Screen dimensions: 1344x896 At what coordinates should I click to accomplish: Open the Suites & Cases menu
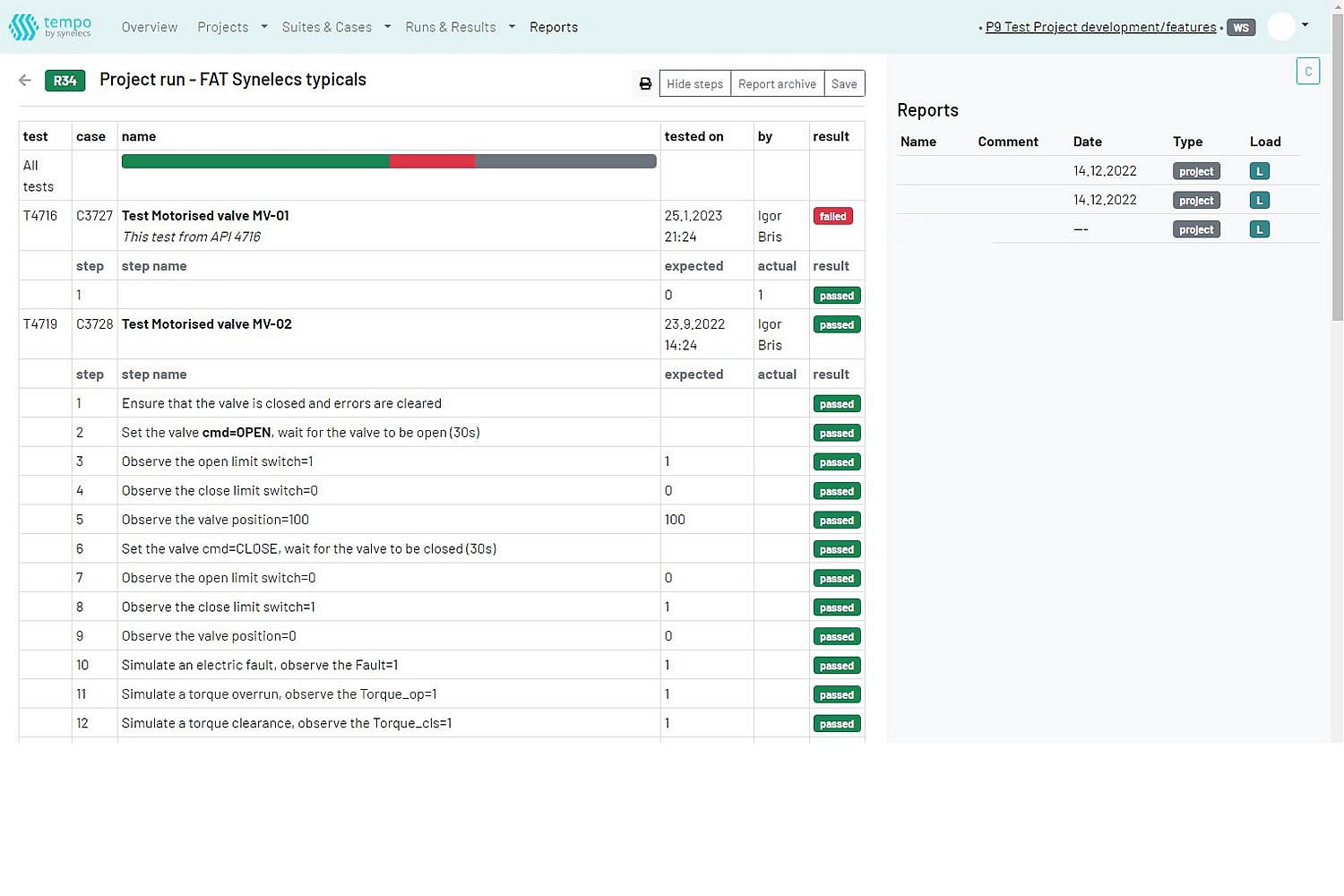[327, 27]
